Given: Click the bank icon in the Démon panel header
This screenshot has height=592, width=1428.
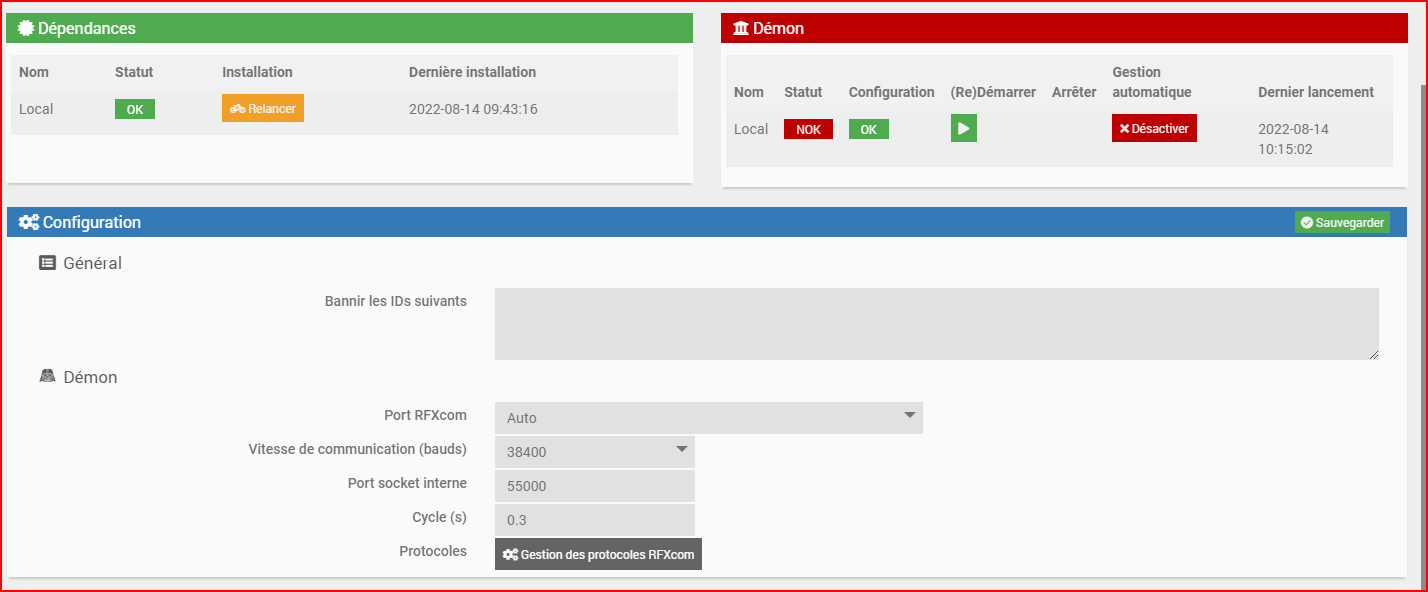Looking at the screenshot, I should 739,28.
